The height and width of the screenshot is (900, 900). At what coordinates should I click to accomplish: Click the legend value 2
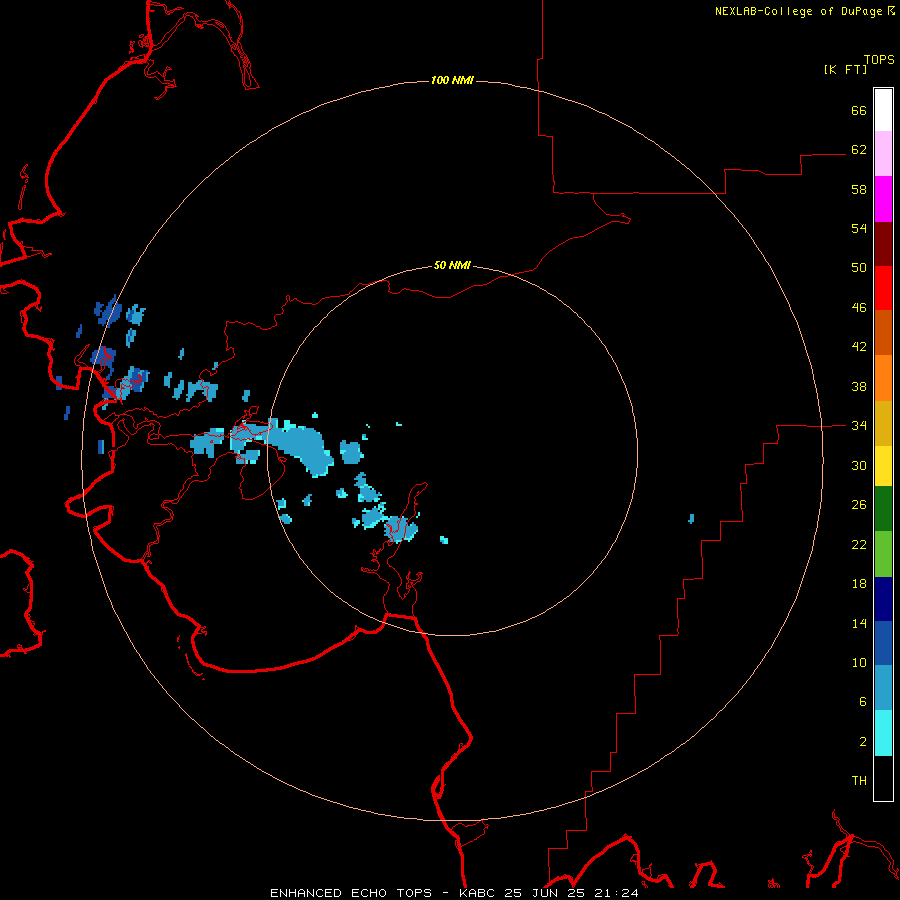point(863,742)
